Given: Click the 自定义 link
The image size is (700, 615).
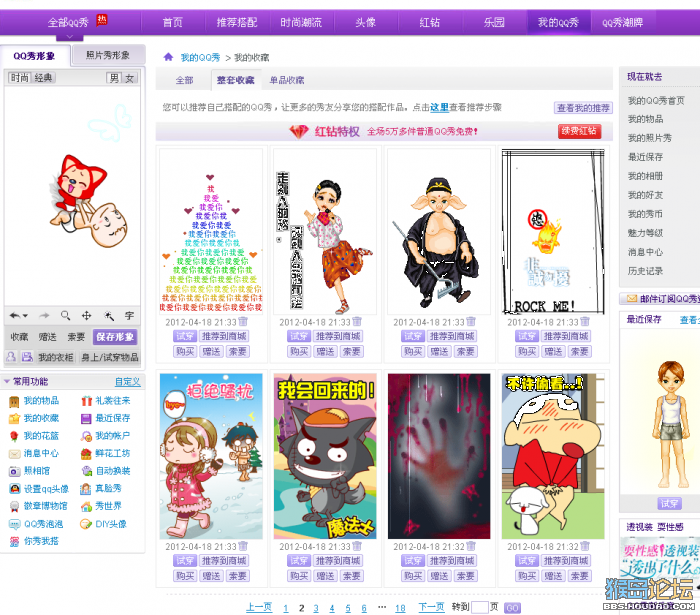Looking at the screenshot, I should click(x=128, y=382).
